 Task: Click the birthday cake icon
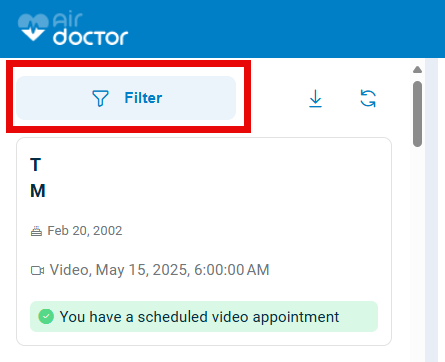(x=36, y=231)
